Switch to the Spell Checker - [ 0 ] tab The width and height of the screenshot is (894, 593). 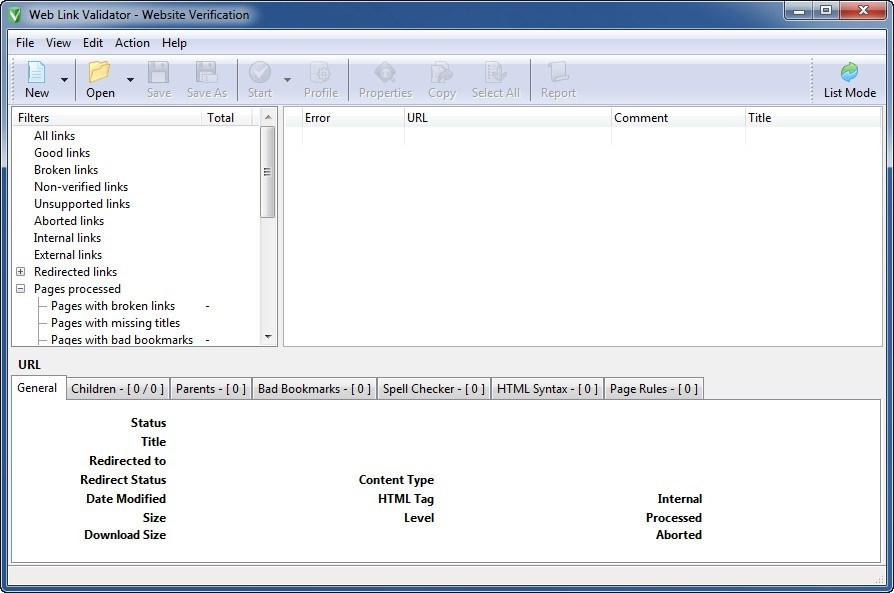pyautogui.click(x=434, y=389)
